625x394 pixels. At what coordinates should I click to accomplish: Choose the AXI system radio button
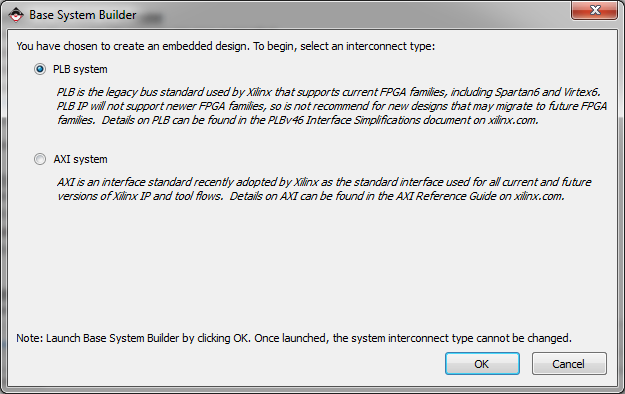40,159
